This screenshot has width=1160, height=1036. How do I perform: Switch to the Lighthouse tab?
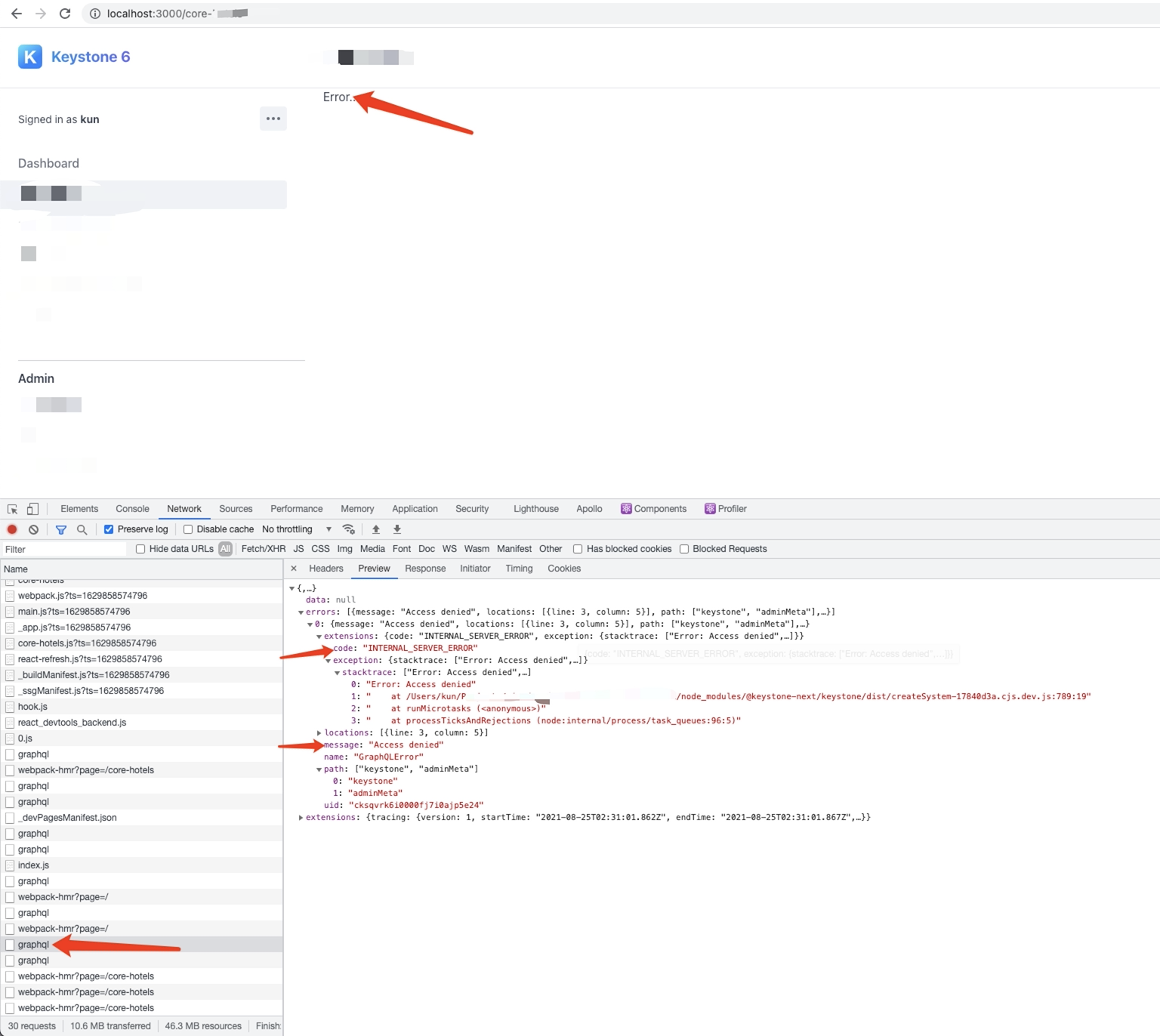point(536,509)
